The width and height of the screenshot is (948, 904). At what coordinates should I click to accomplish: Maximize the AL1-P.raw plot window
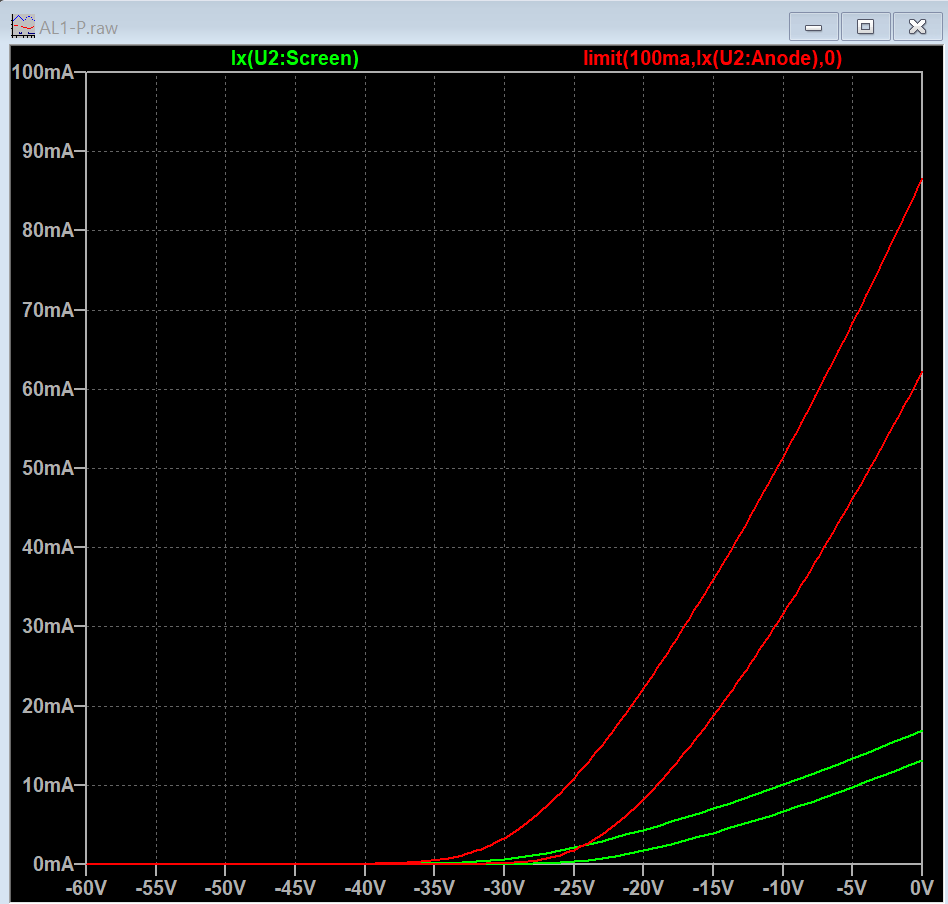click(x=865, y=27)
